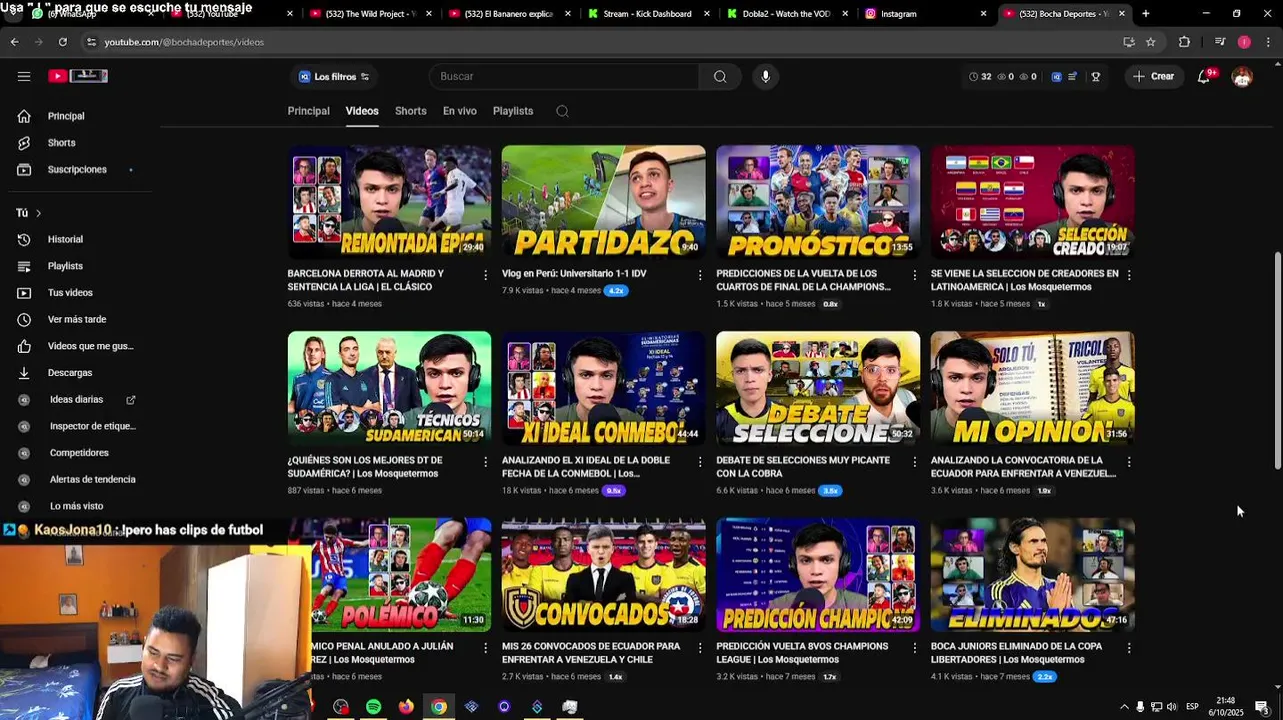Viewport: 1283px width, 720px height.
Task: Click the Buscar search field
Action: (564, 77)
